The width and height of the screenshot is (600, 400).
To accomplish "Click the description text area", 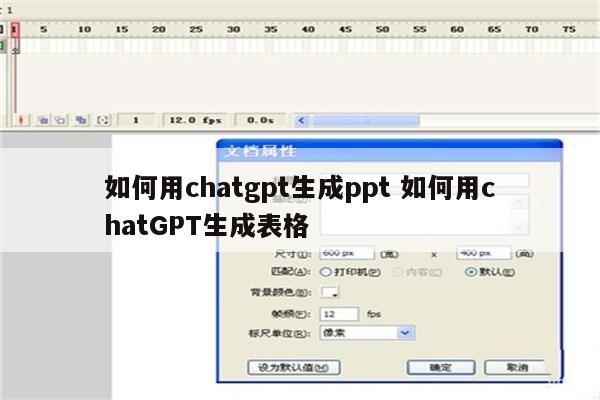I will [x=424, y=214].
